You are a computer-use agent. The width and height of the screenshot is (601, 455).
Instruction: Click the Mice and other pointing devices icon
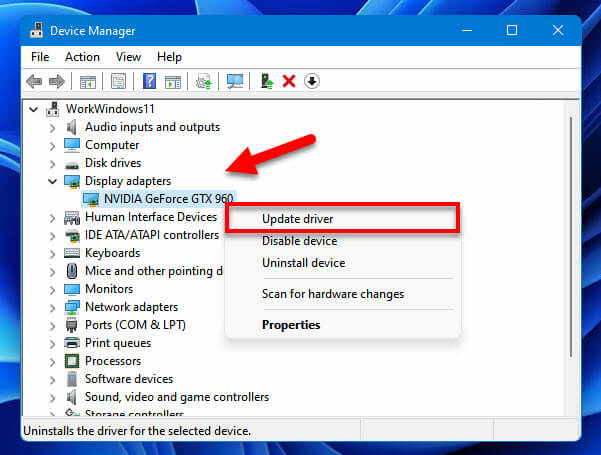point(72,271)
